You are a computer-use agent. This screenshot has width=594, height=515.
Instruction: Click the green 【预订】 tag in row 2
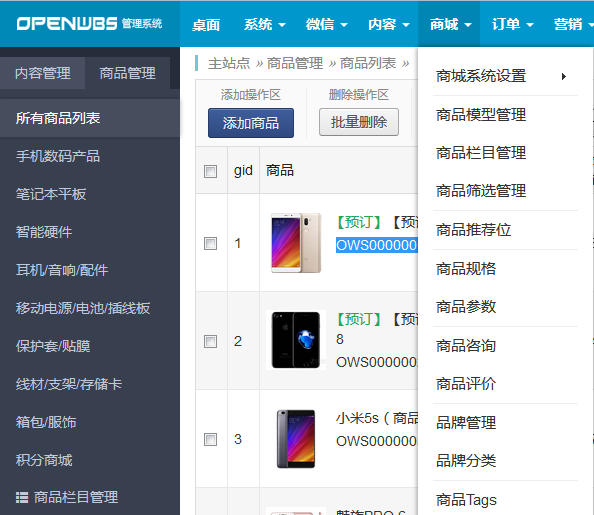coord(359,319)
